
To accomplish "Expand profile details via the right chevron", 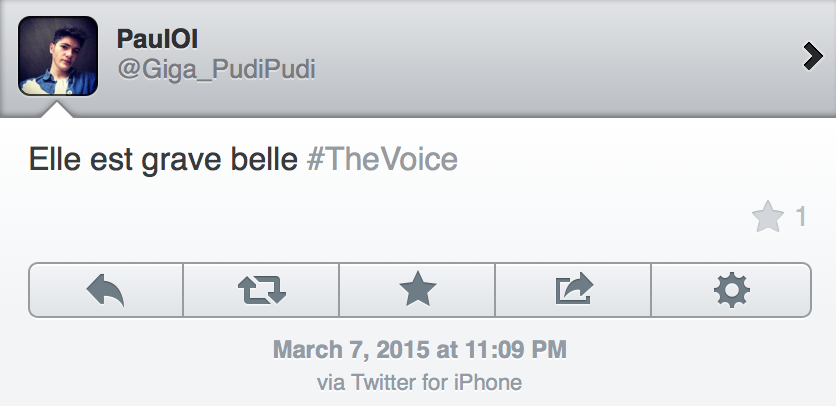I will click(x=812, y=58).
